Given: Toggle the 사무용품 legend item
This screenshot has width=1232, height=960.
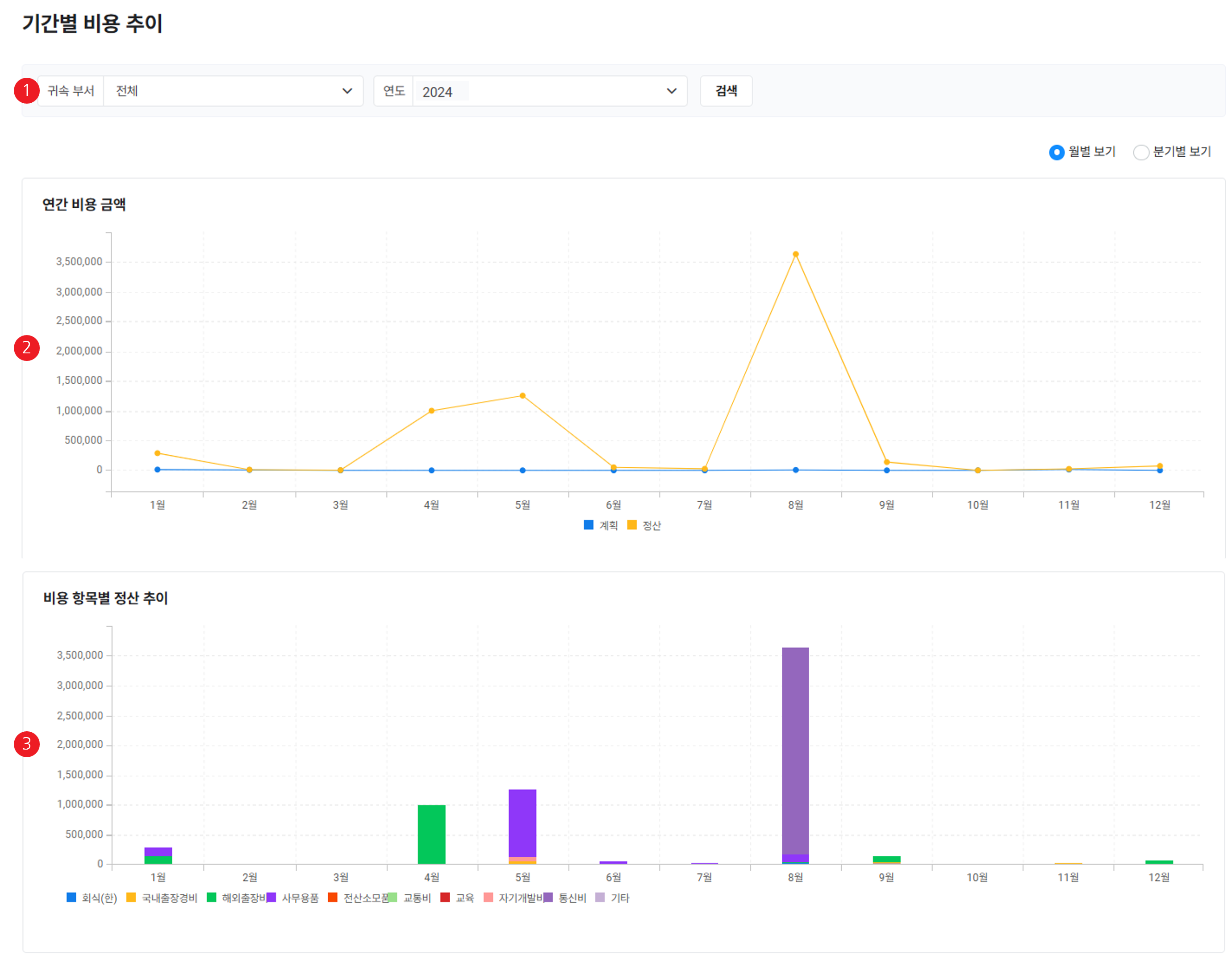Looking at the screenshot, I should (300, 898).
